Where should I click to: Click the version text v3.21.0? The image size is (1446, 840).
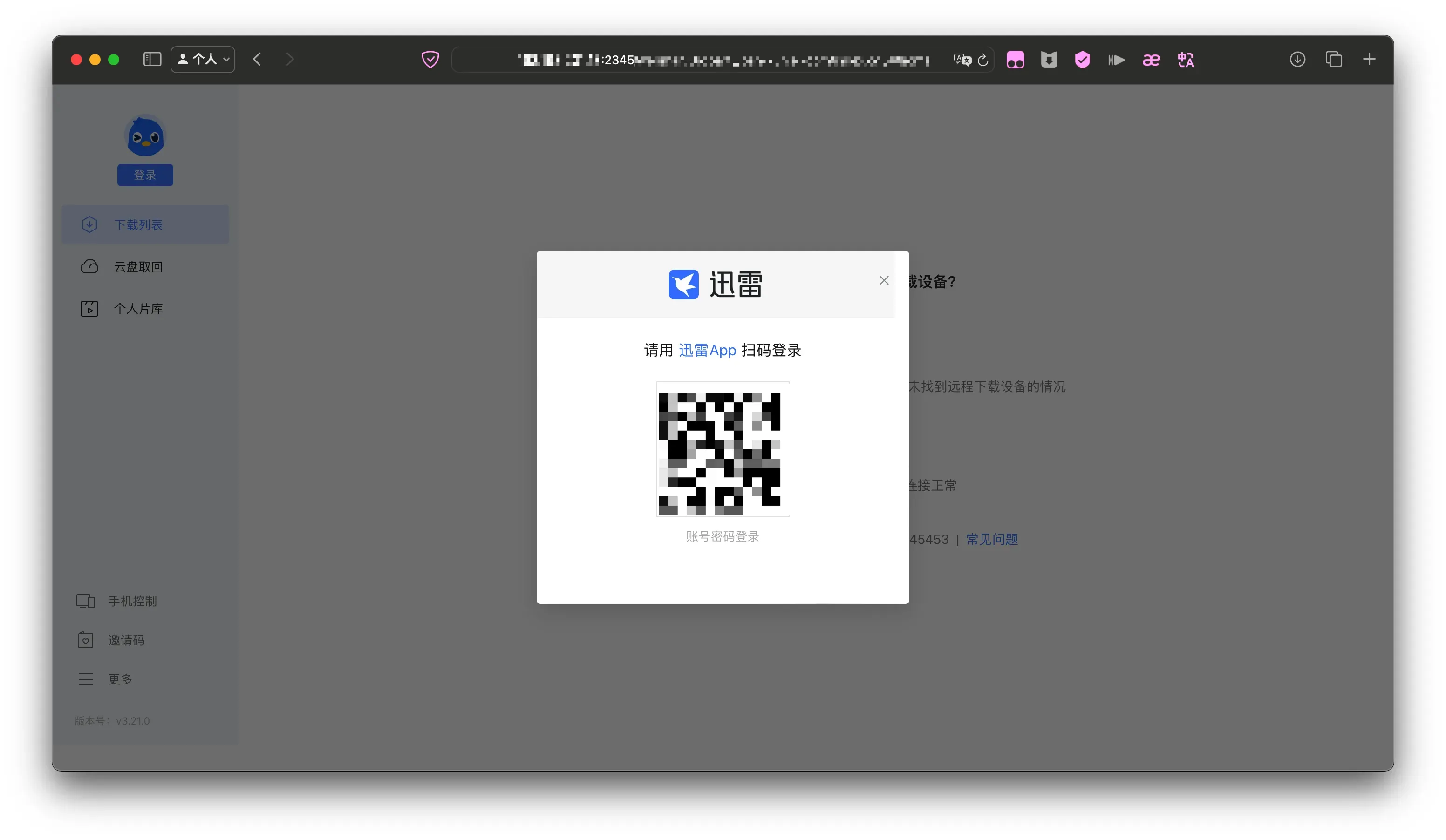pyautogui.click(x=133, y=721)
